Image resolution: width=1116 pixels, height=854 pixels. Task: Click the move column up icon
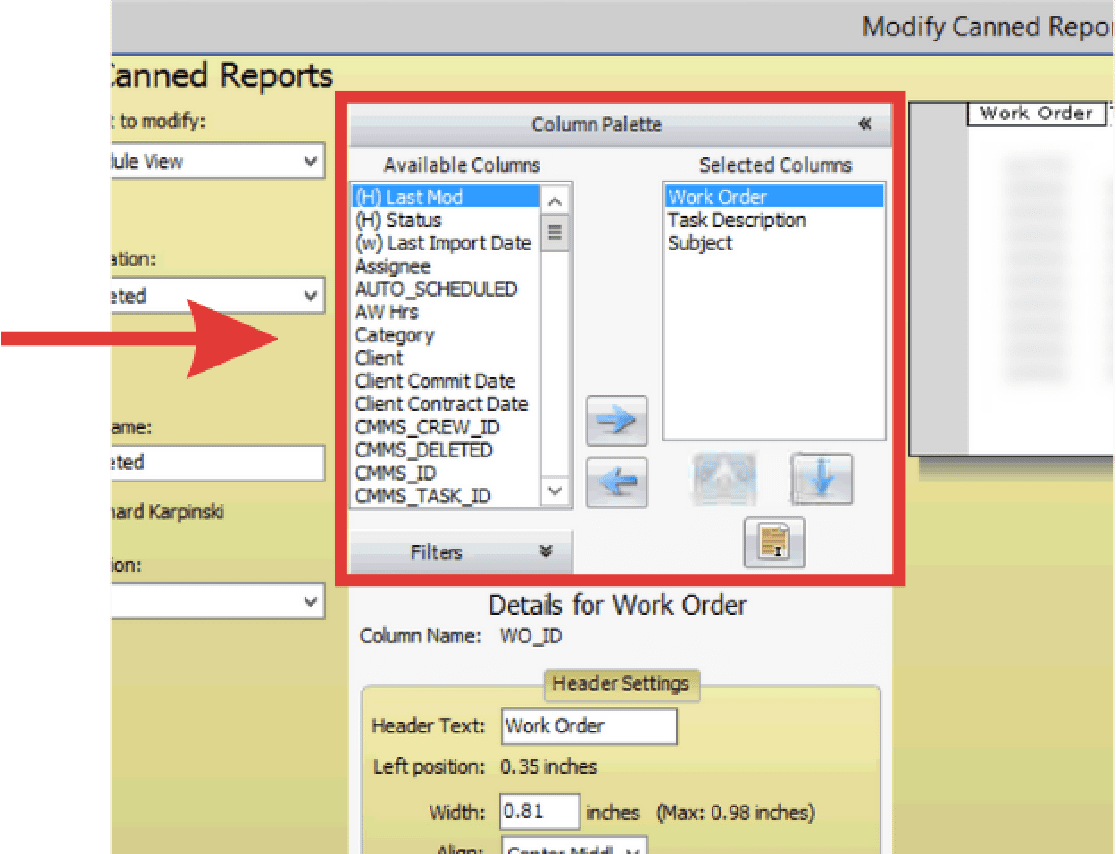click(723, 478)
